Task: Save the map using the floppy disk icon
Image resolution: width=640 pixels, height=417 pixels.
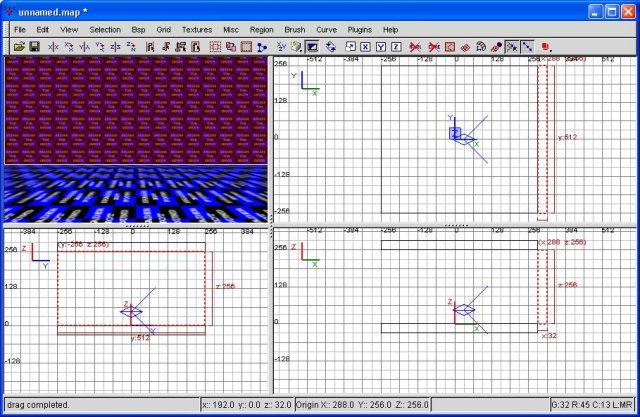Action: [34, 47]
